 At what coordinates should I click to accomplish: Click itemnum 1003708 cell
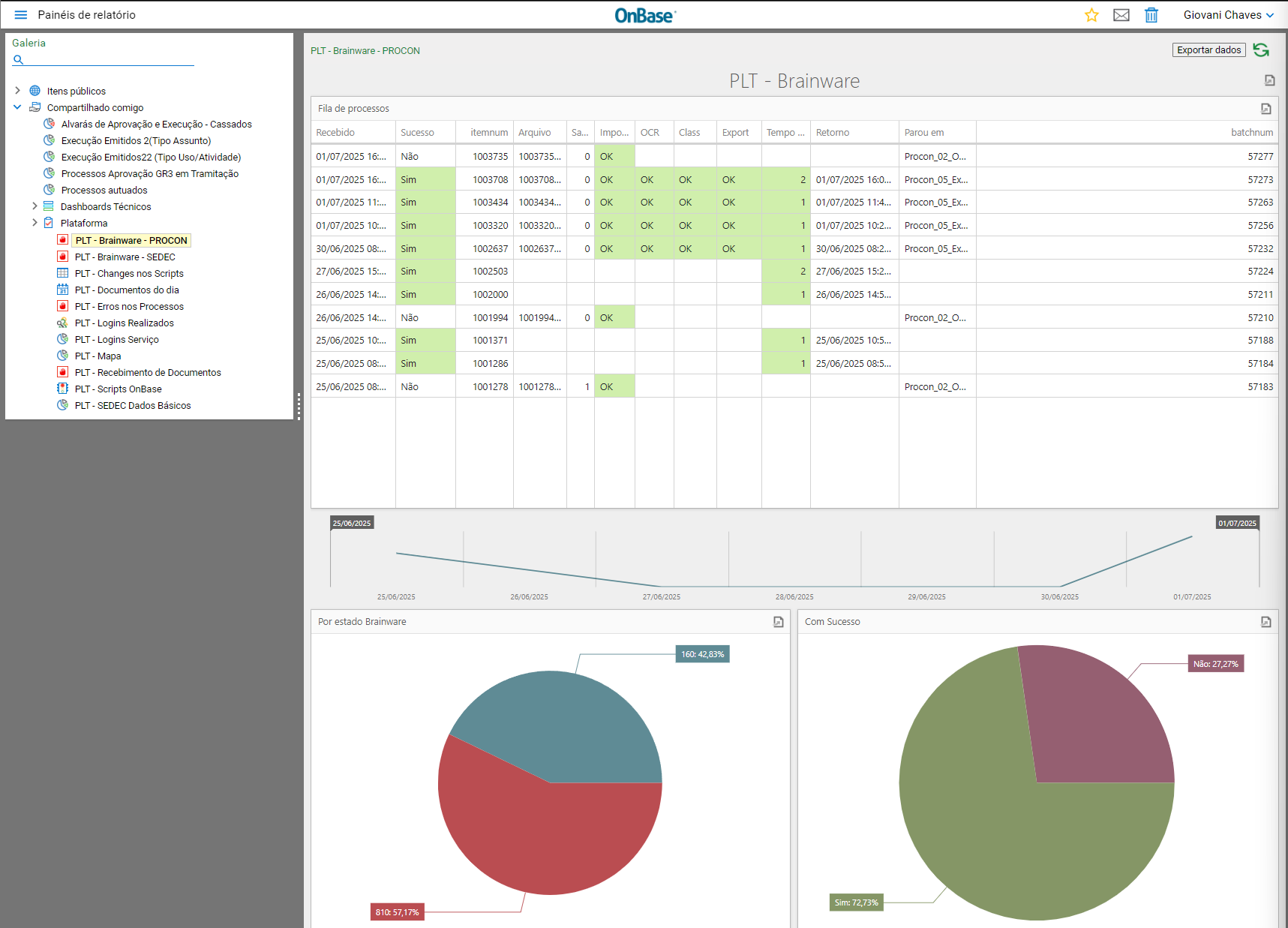tap(485, 180)
